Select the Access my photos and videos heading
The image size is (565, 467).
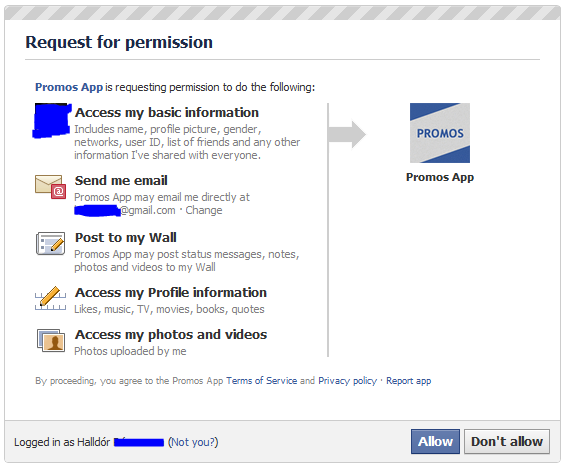pyautogui.click(x=171, y=335)
